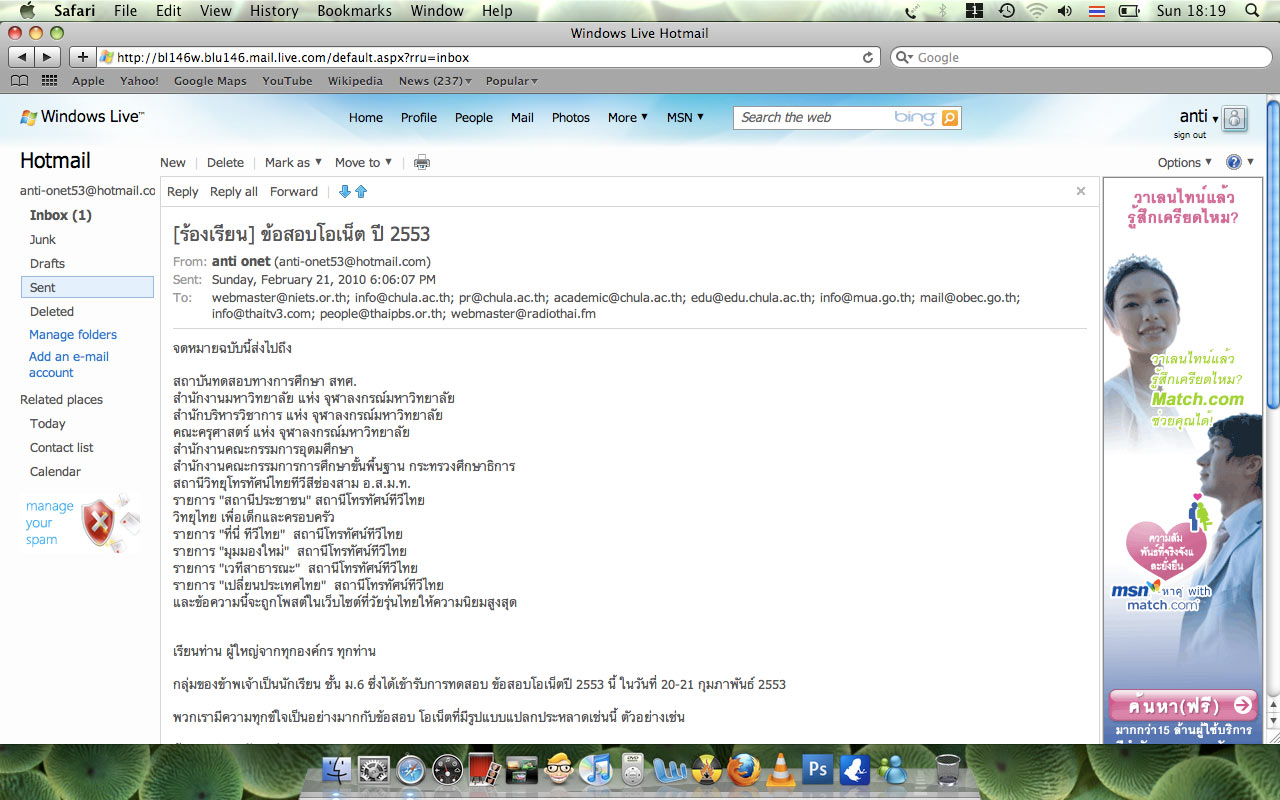The width and height of the screenshot is (1280, 800).
Task: Go forward with Safari's forward arrow
Action: click(48, 57)
